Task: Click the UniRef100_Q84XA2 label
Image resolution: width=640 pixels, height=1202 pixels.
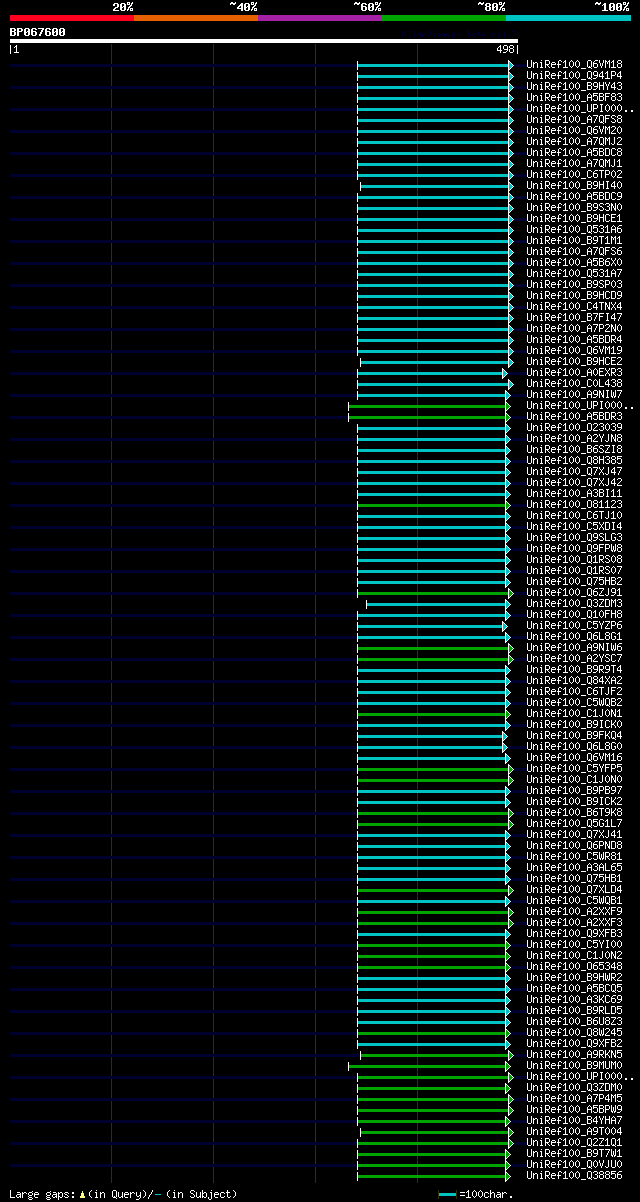Action: [x=574, y=680]
